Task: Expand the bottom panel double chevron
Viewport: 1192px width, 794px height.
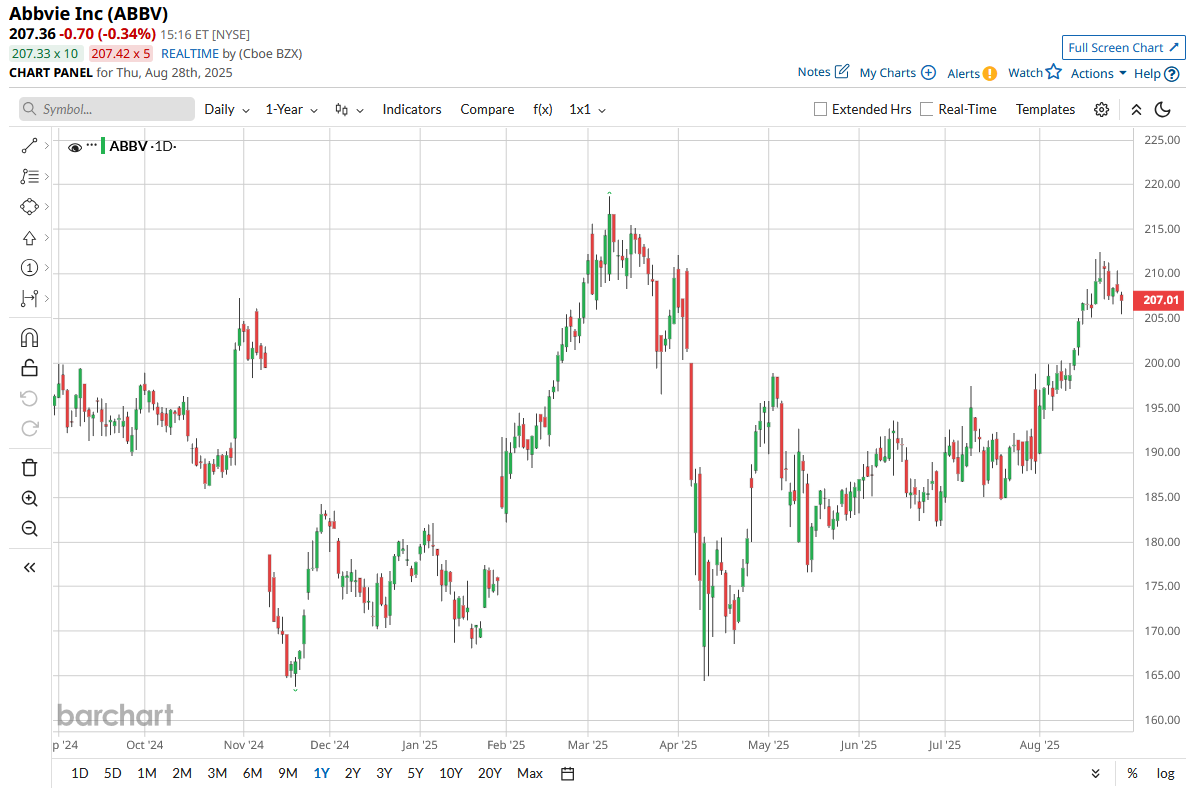Action: click(1095, 773)
